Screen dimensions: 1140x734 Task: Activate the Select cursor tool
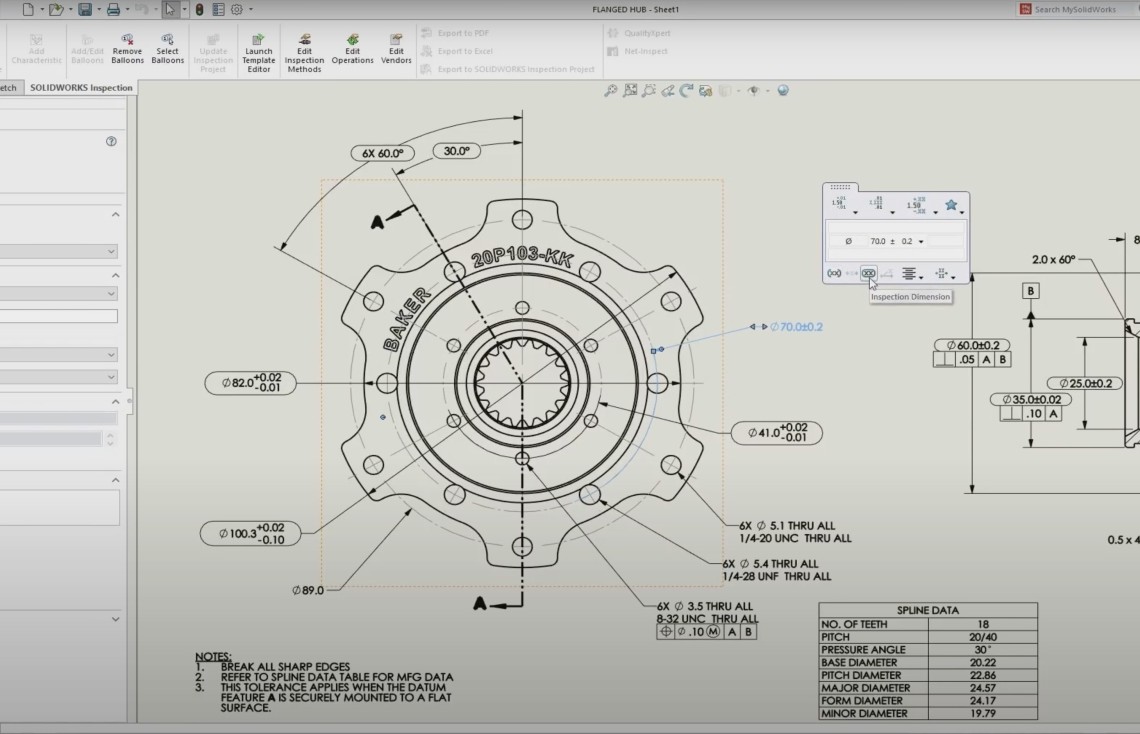[170, 9]
